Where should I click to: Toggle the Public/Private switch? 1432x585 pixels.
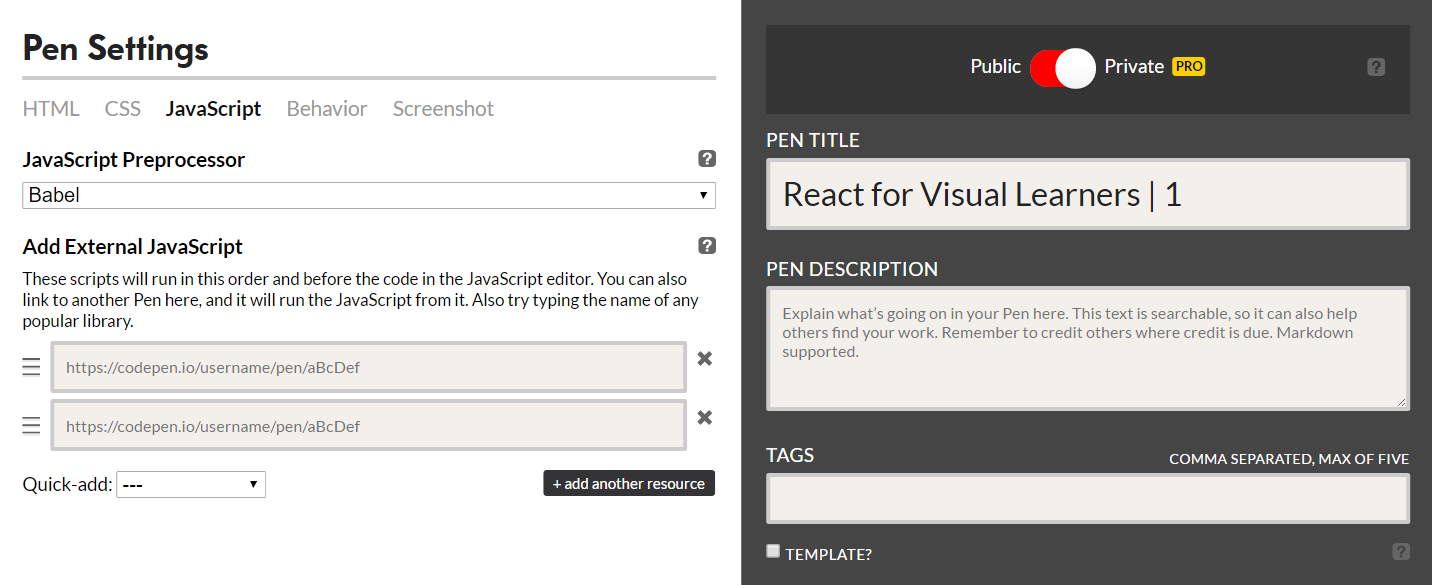(1063, 68)
